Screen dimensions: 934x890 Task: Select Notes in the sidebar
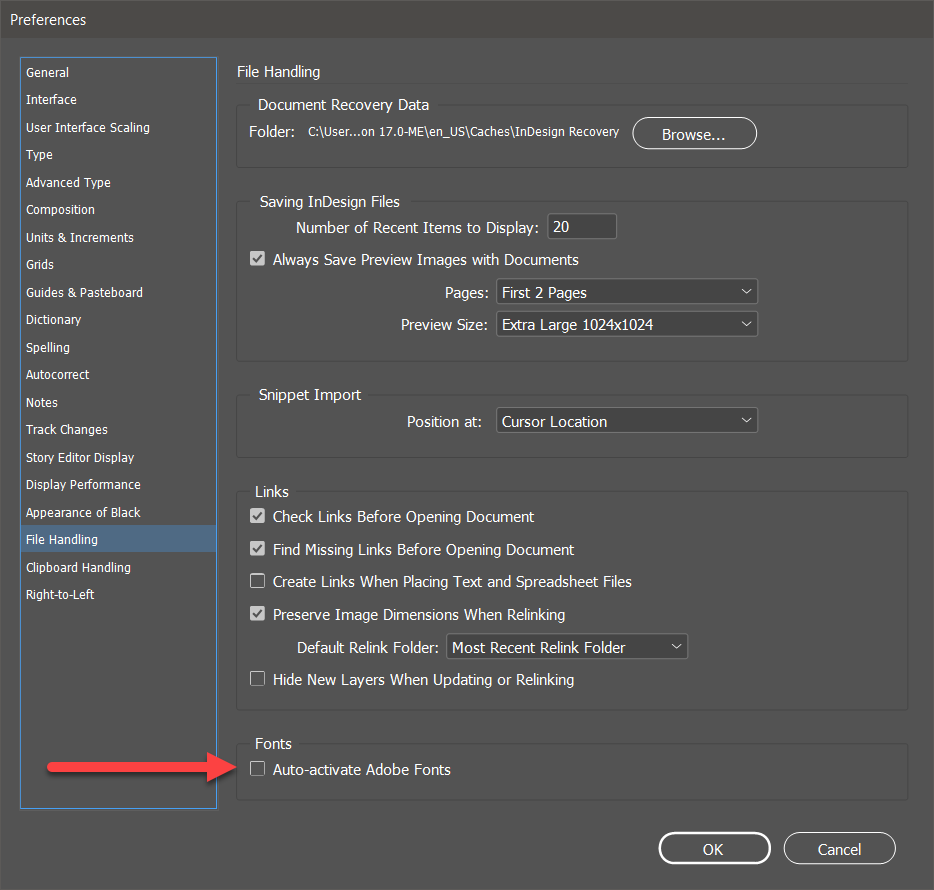(x=118, y=402)
